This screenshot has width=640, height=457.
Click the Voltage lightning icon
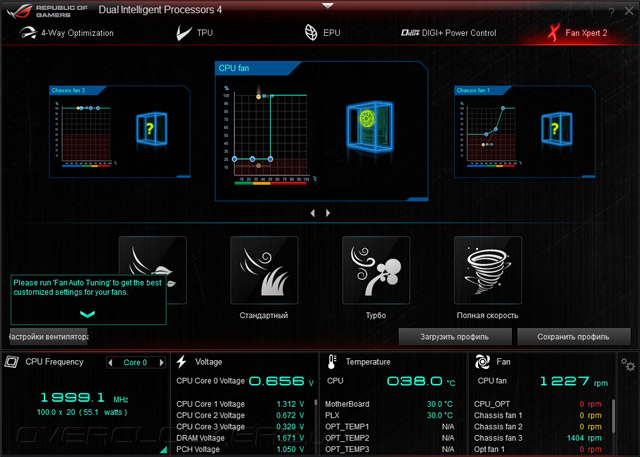tap(182, 362)
